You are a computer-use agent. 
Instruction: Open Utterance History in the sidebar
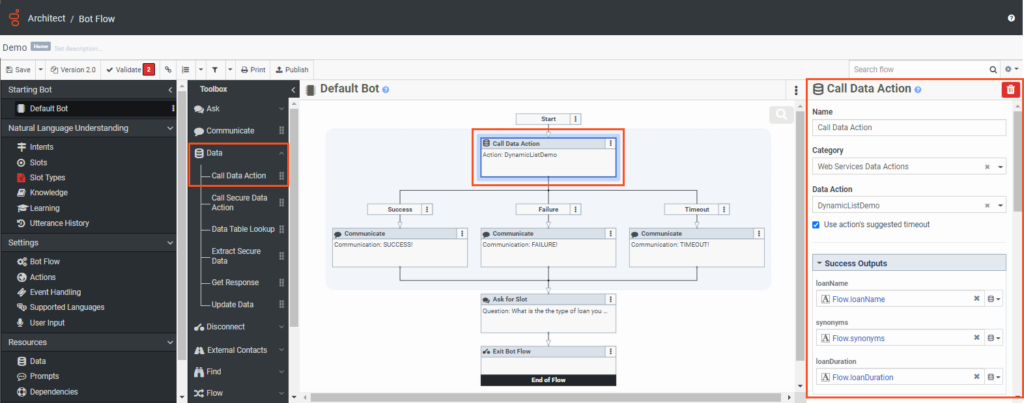point(59,223)
